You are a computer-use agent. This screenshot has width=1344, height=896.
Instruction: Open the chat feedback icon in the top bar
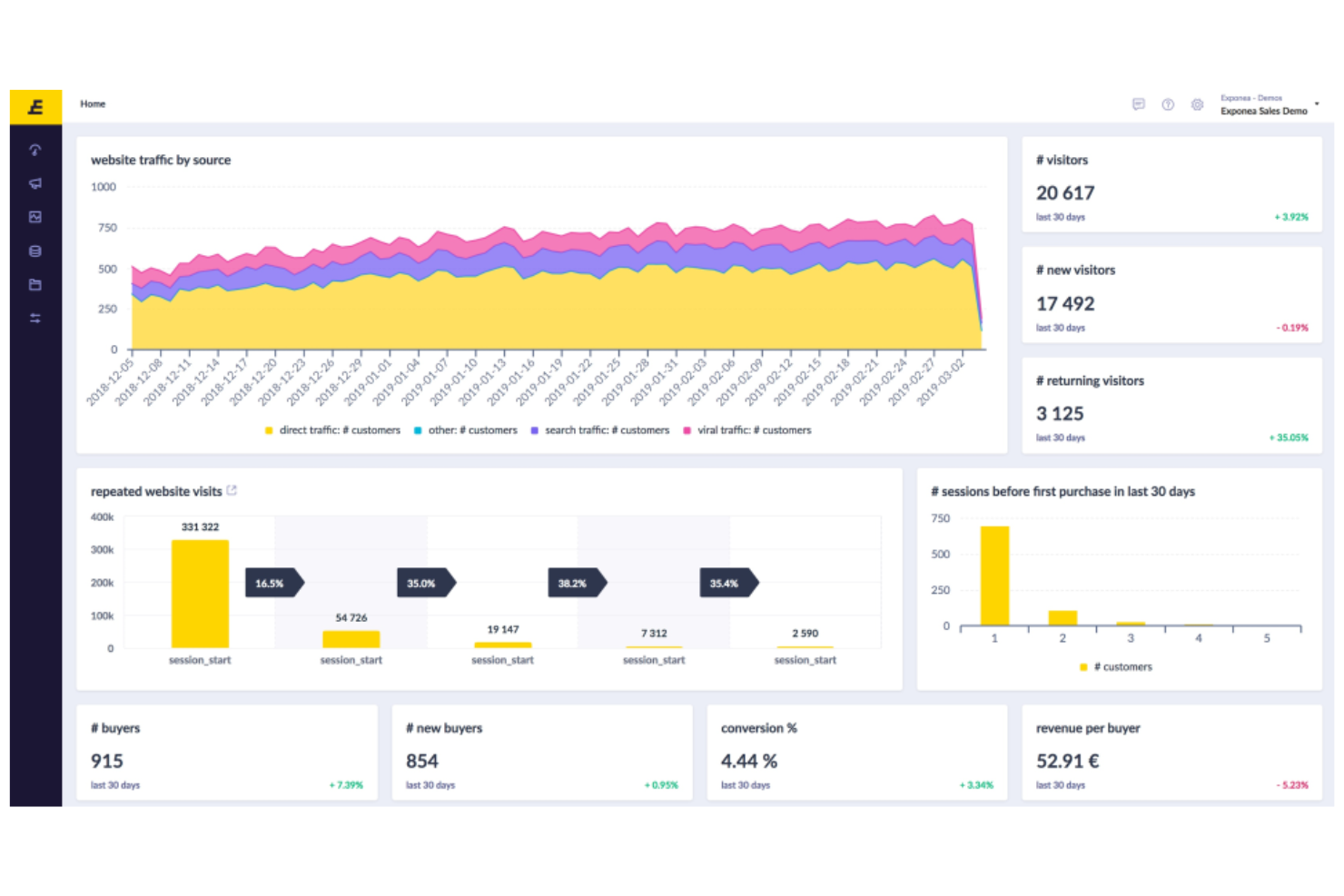[1139, 104]
